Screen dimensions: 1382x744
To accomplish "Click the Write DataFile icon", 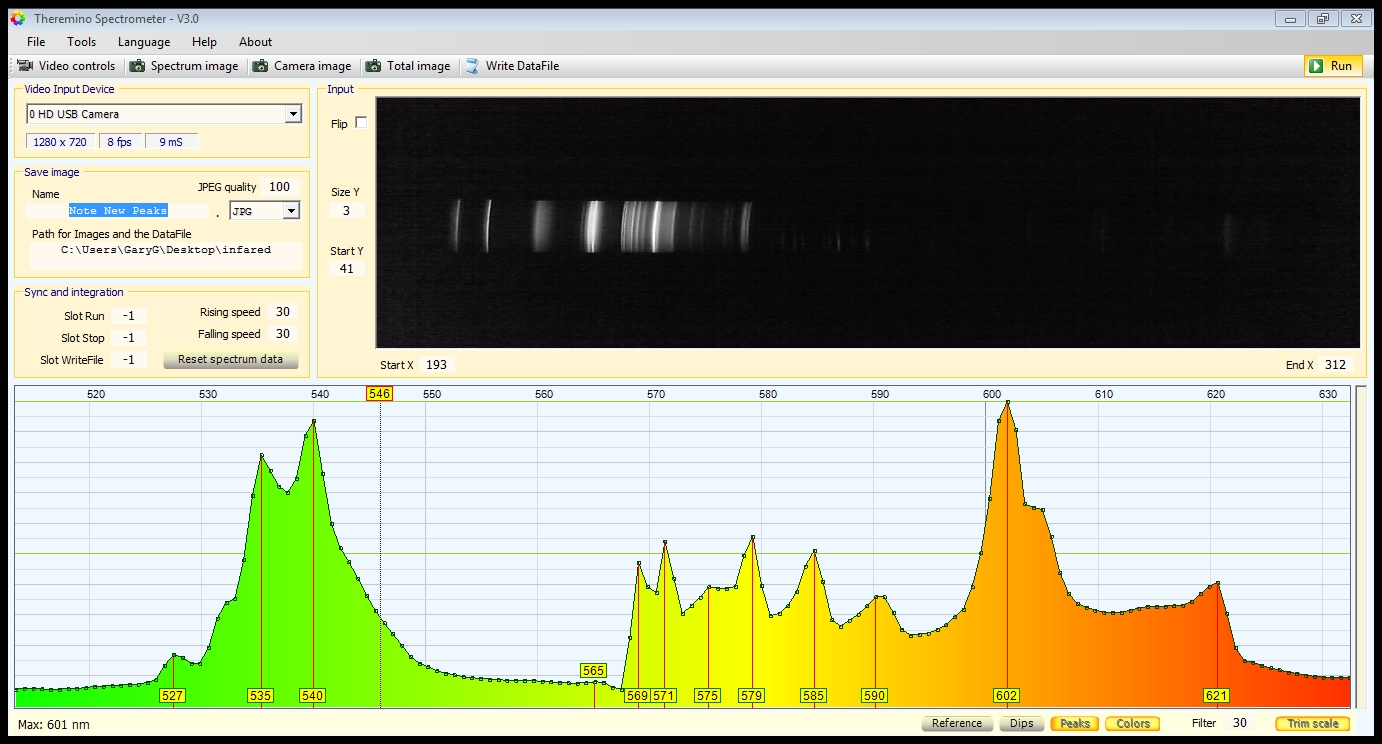I will [x=472, y=66].
